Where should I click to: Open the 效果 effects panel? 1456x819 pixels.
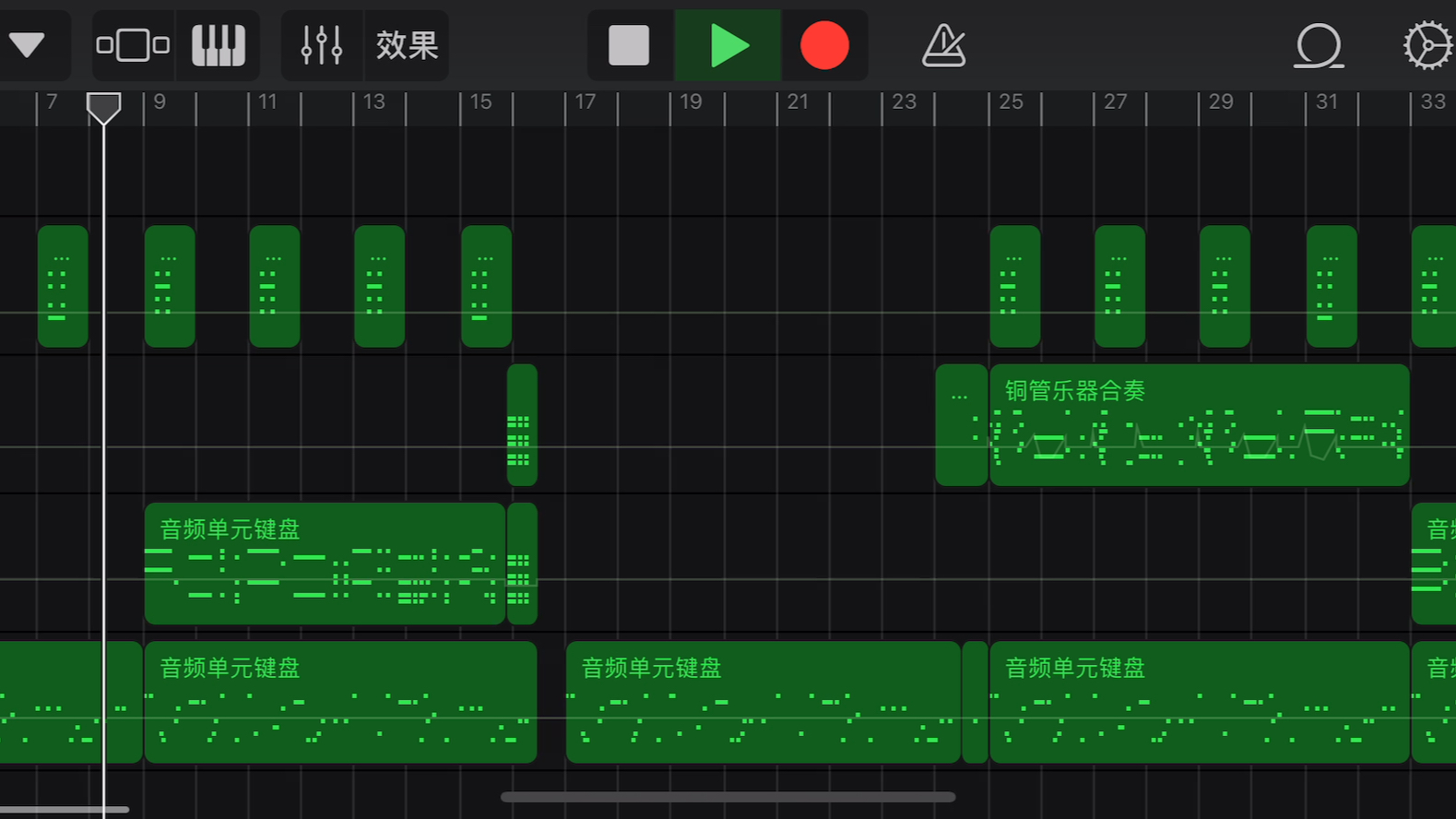tap(407, 45)
